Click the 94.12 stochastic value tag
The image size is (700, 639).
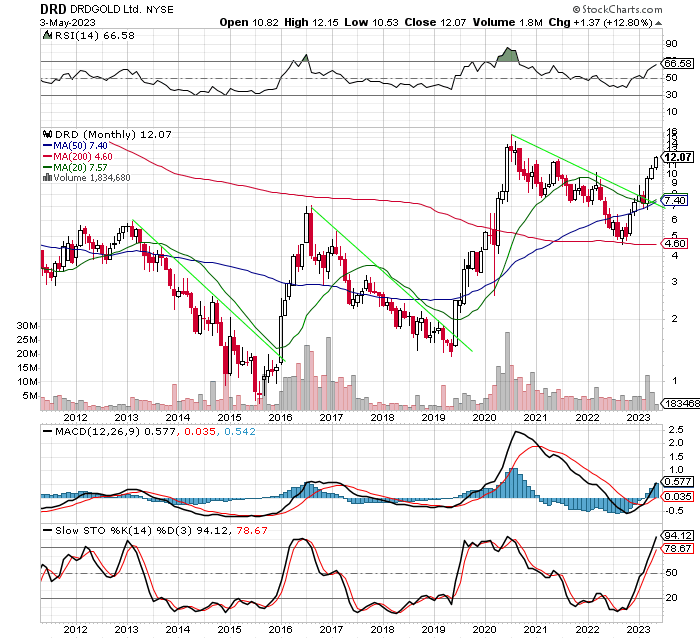pyautogui.click(x=677, y=535)
